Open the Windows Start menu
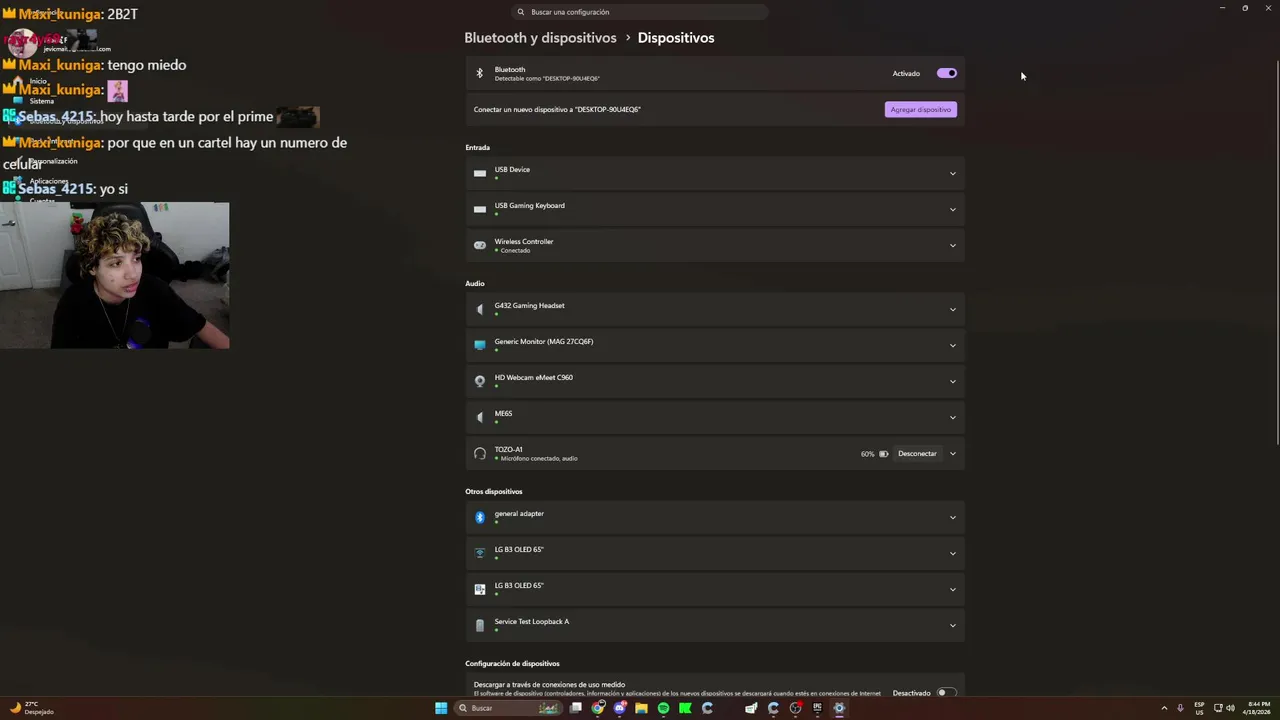The width and height of the screenshot is (1280, 720). pos(441,708)
